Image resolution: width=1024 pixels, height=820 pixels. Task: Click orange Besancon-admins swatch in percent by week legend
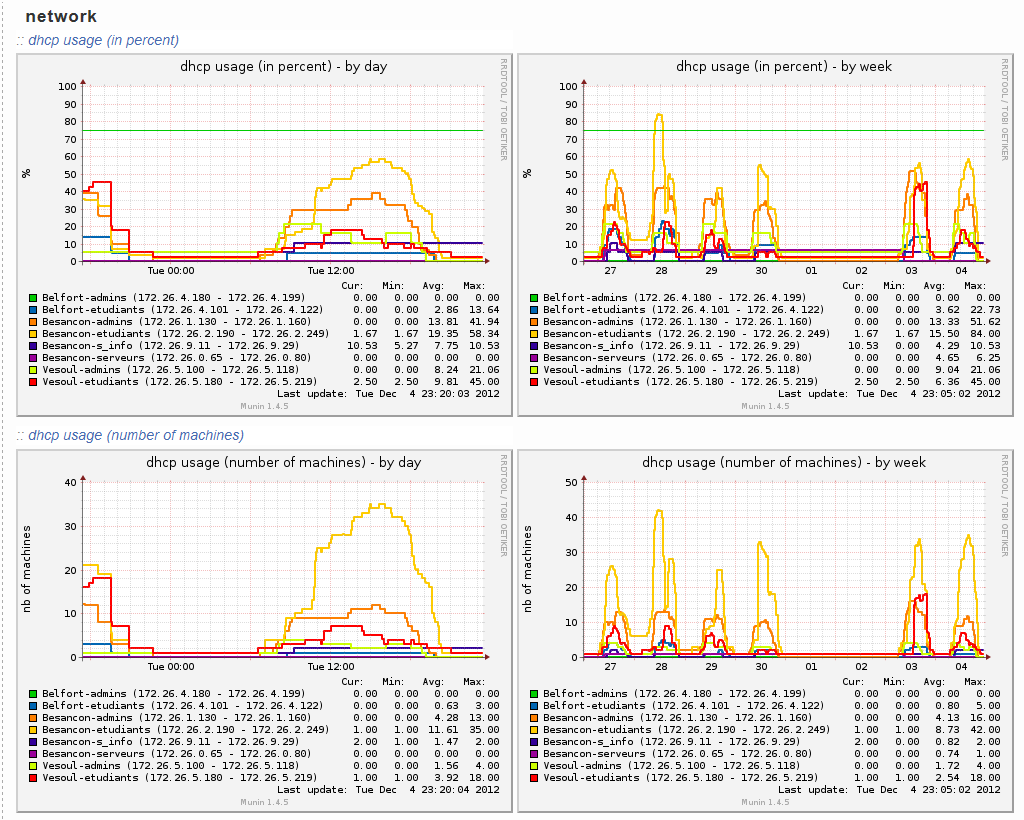pos(534,322)
